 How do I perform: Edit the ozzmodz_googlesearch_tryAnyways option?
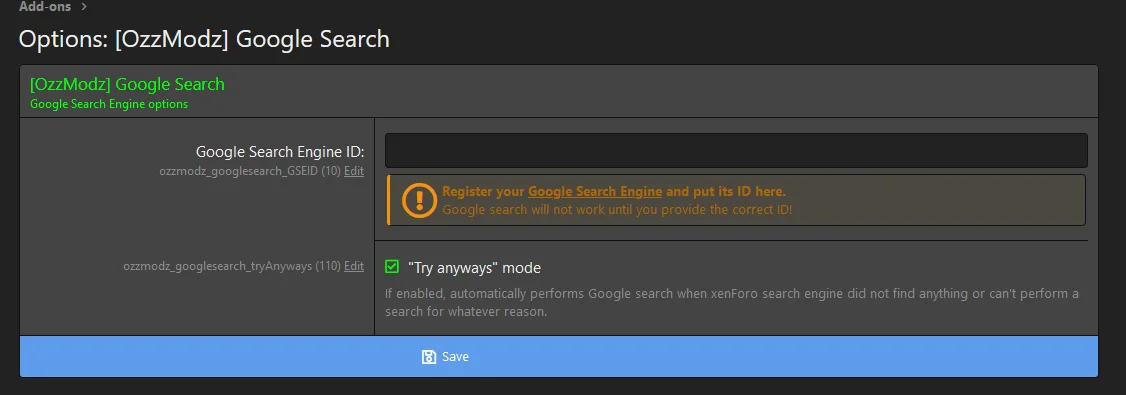tap(353, 266)
